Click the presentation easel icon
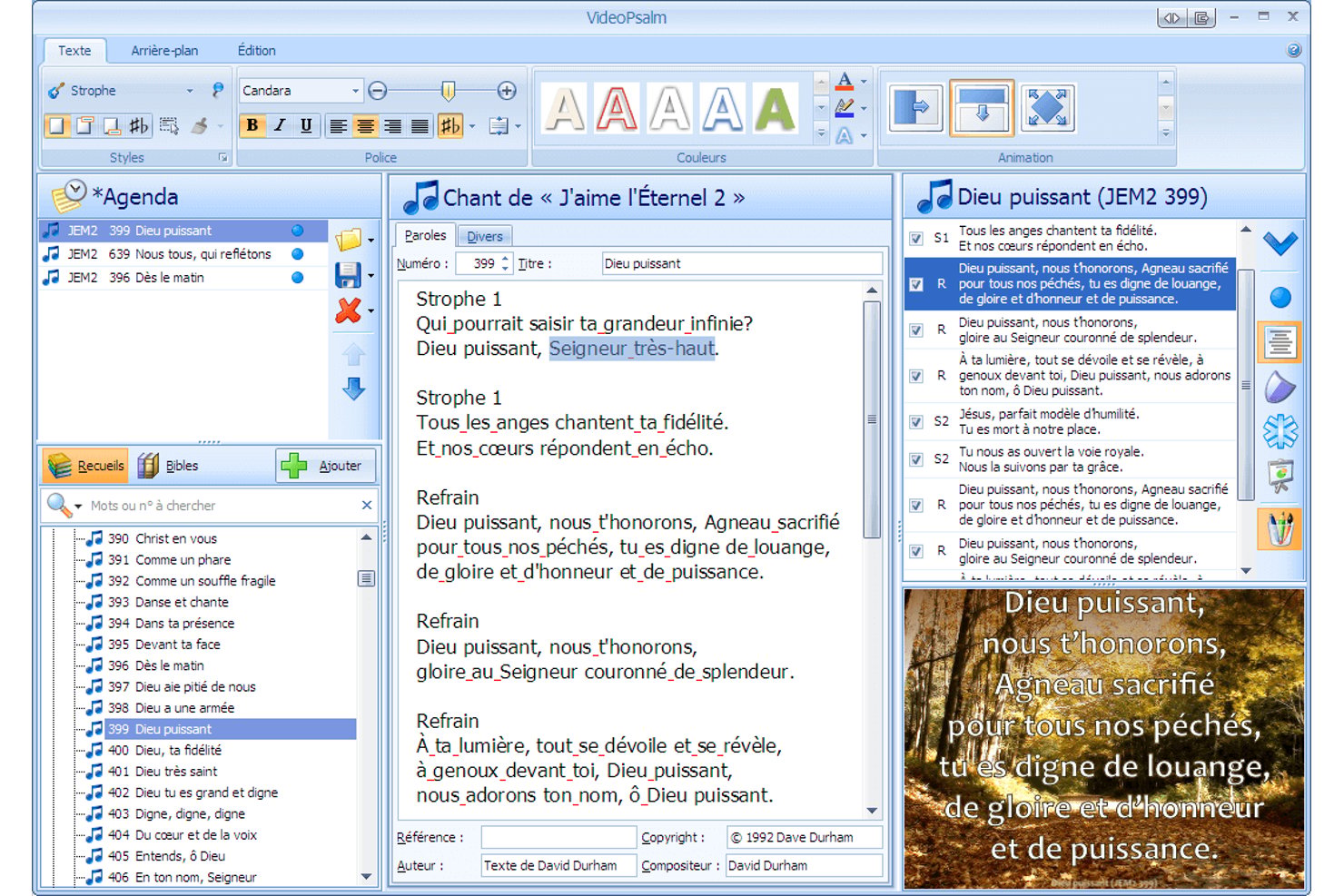The width and height of the screenshot is (1344, 896). pos(1280,476)
